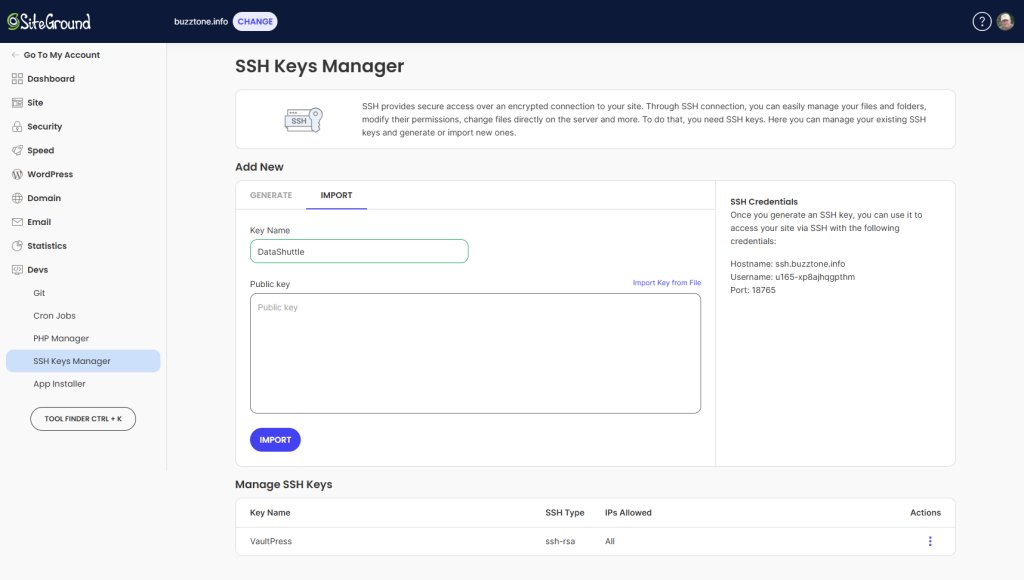Open the user profile avatar
The width and height of the screenshot is (1024, 580).
click(1005, 22)
